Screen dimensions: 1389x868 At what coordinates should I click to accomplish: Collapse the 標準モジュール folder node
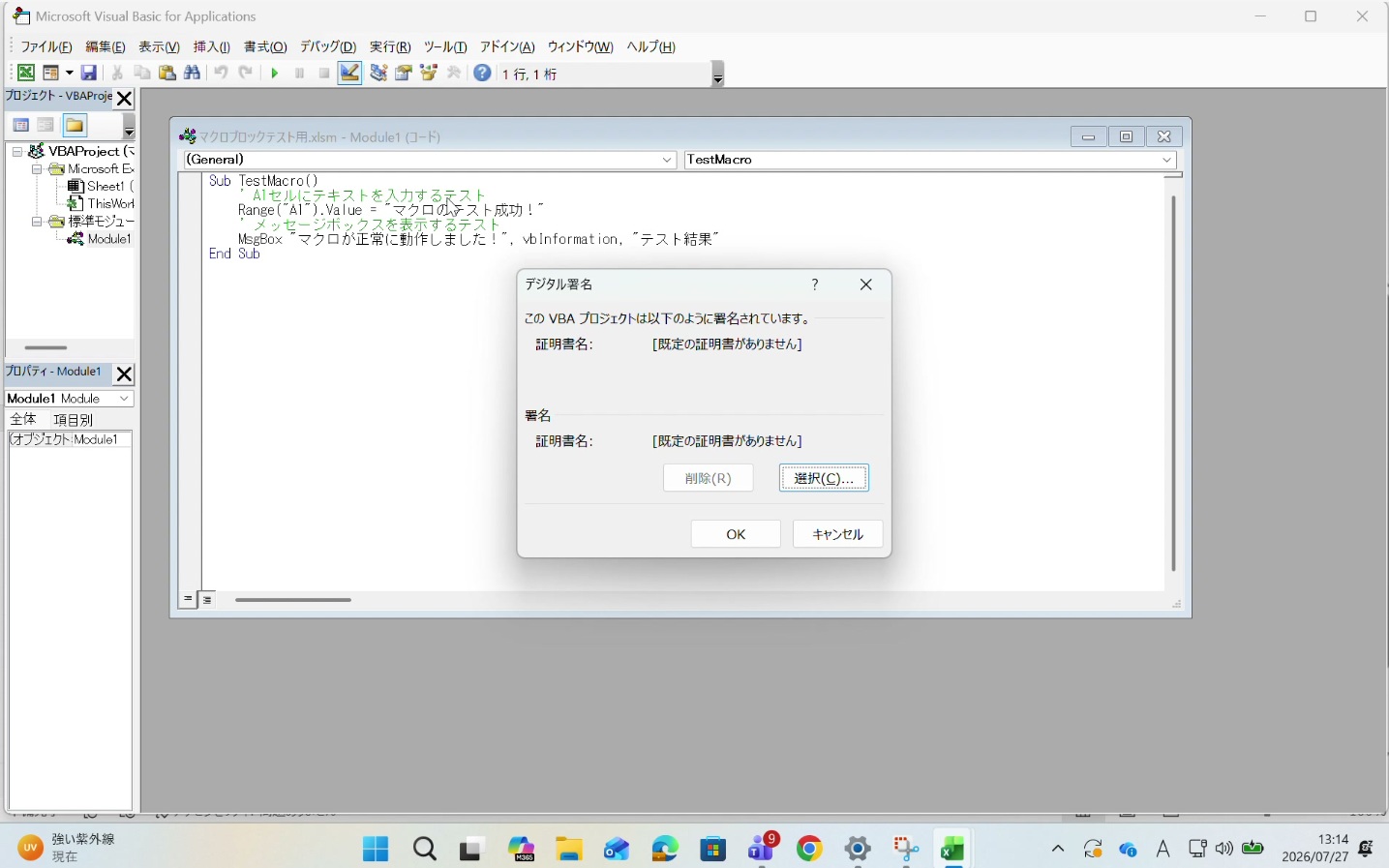(37, 222)
